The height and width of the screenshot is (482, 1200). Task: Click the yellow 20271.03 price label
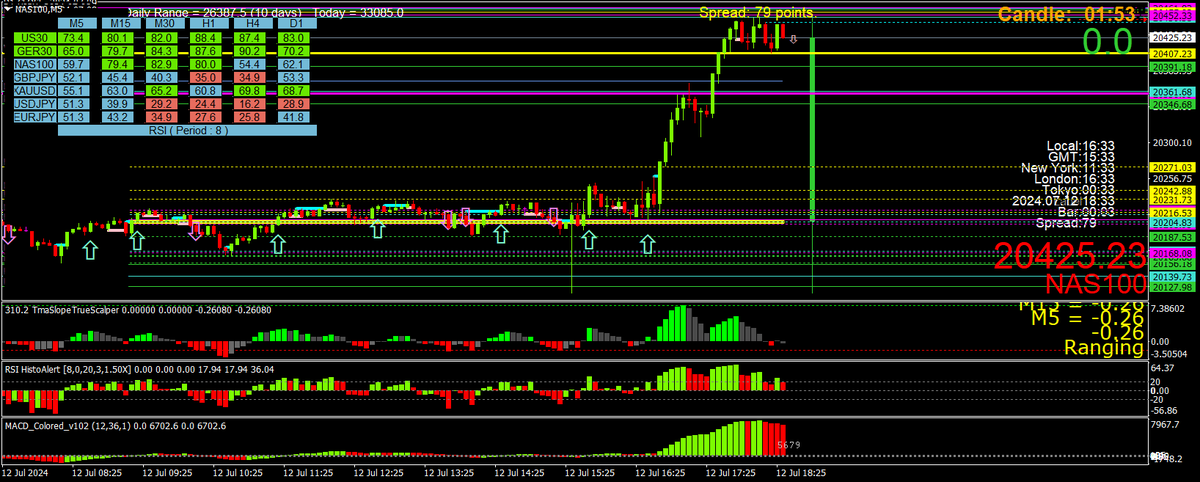pos(1171,167)
